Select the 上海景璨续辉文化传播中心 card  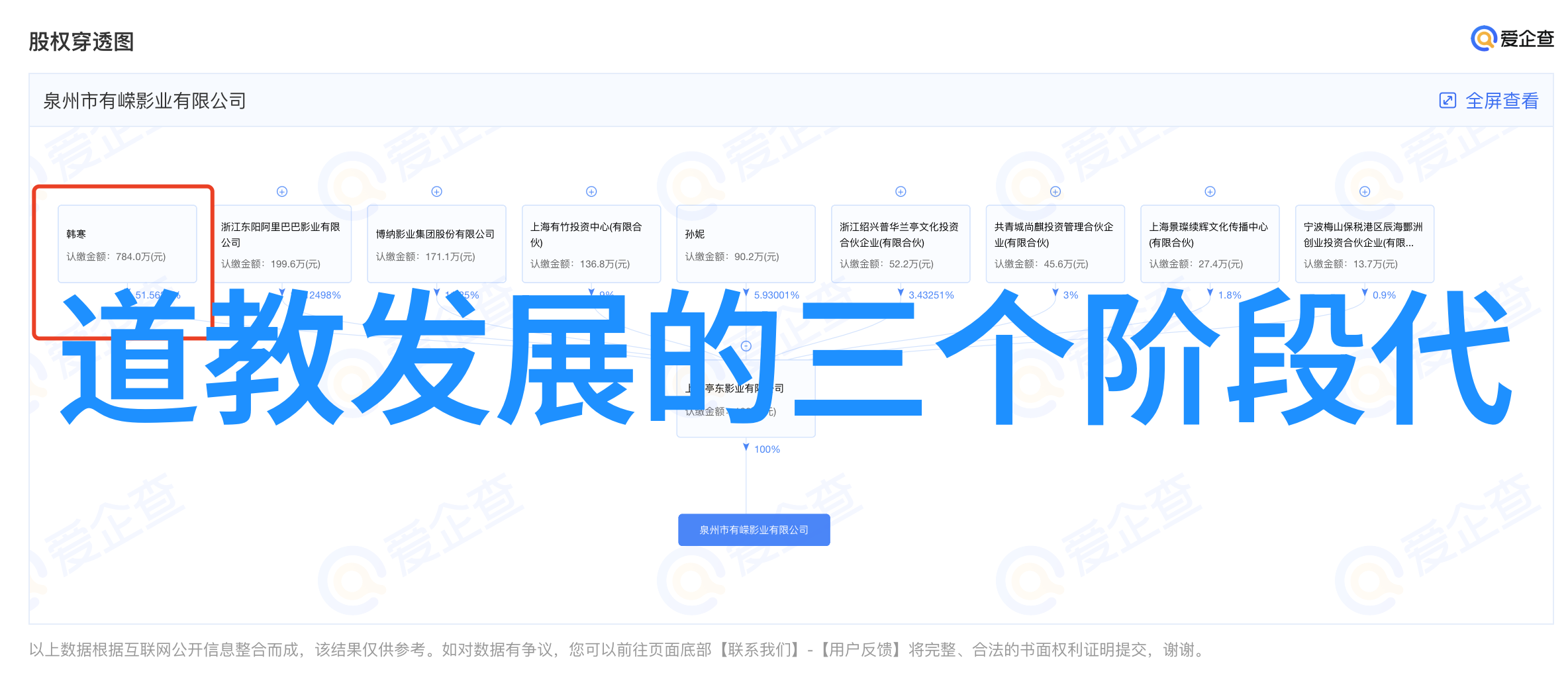[x=1210, y=244]
